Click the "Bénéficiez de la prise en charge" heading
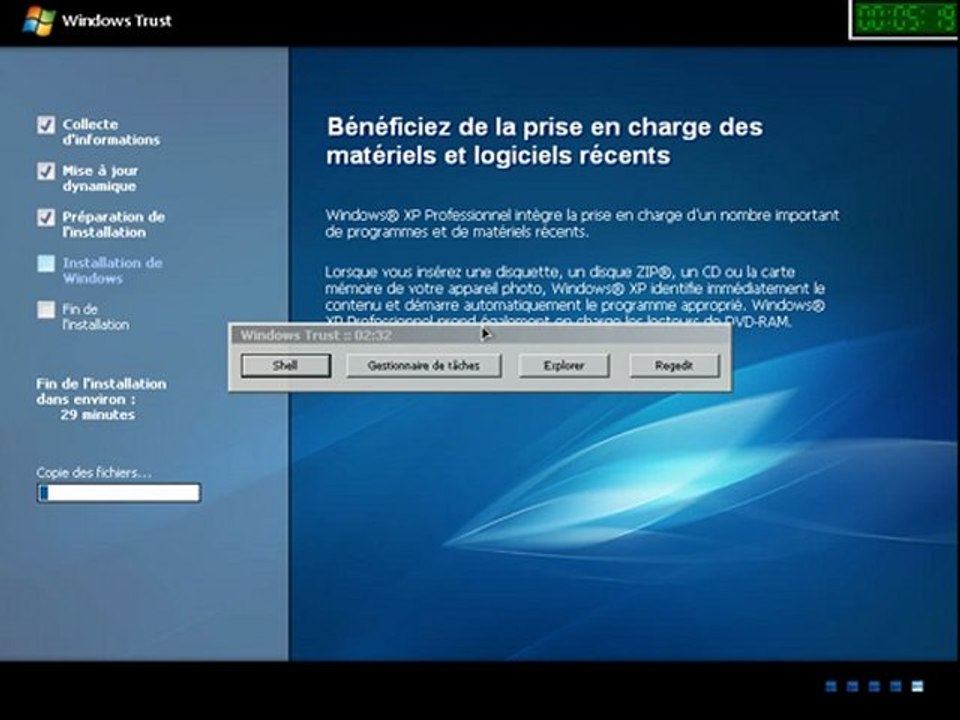This screenshot has width=960, height=720. [x=545, y=141]
